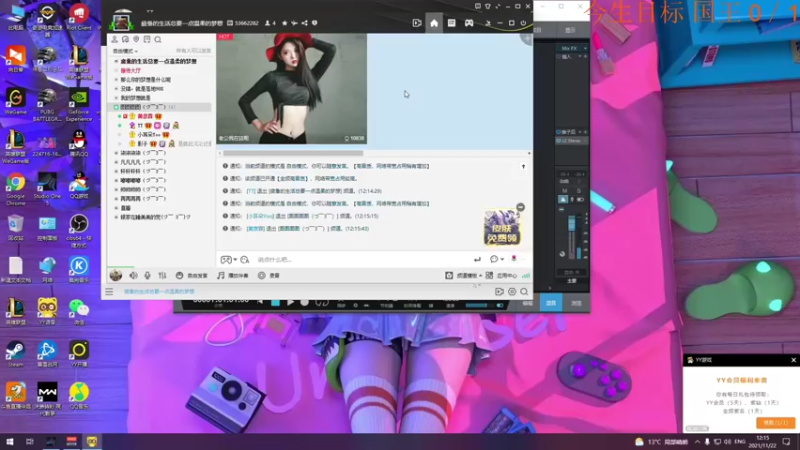Click the search icon at YY bottom-right
800x450 pixels.
coord(524,292)
